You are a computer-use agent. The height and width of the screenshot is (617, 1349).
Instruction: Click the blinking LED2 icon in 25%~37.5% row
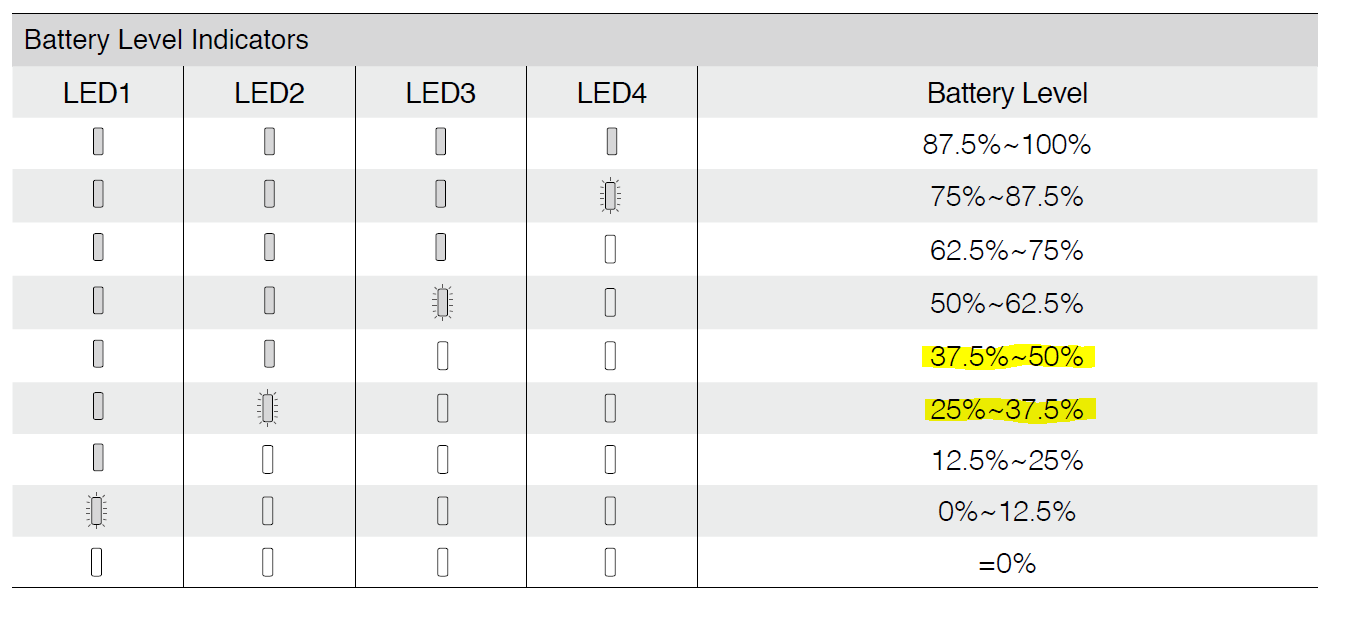(x=266, y=407)
